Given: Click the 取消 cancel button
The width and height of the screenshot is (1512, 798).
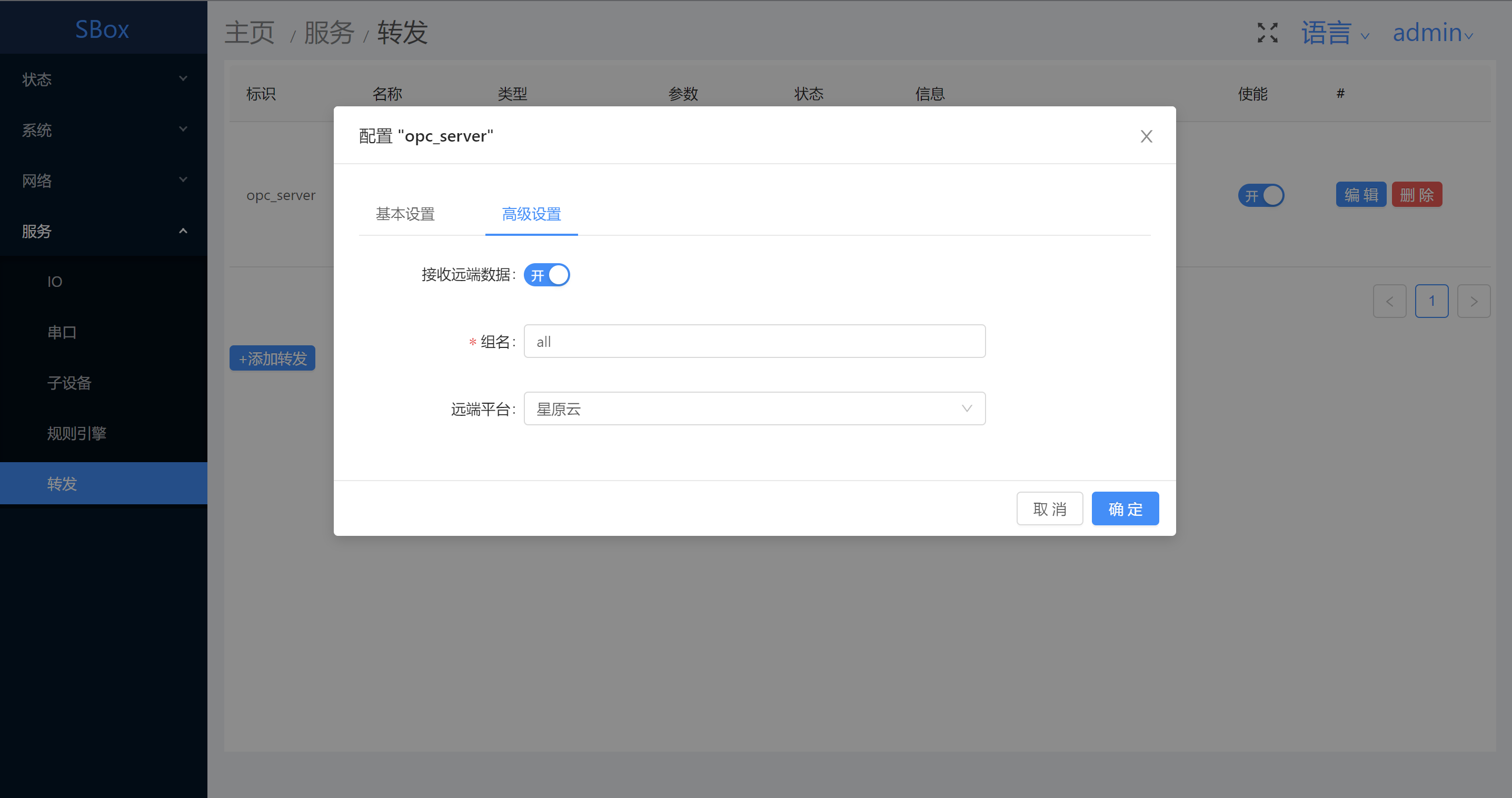Looking at the screenshot, I should (1049, 508).
